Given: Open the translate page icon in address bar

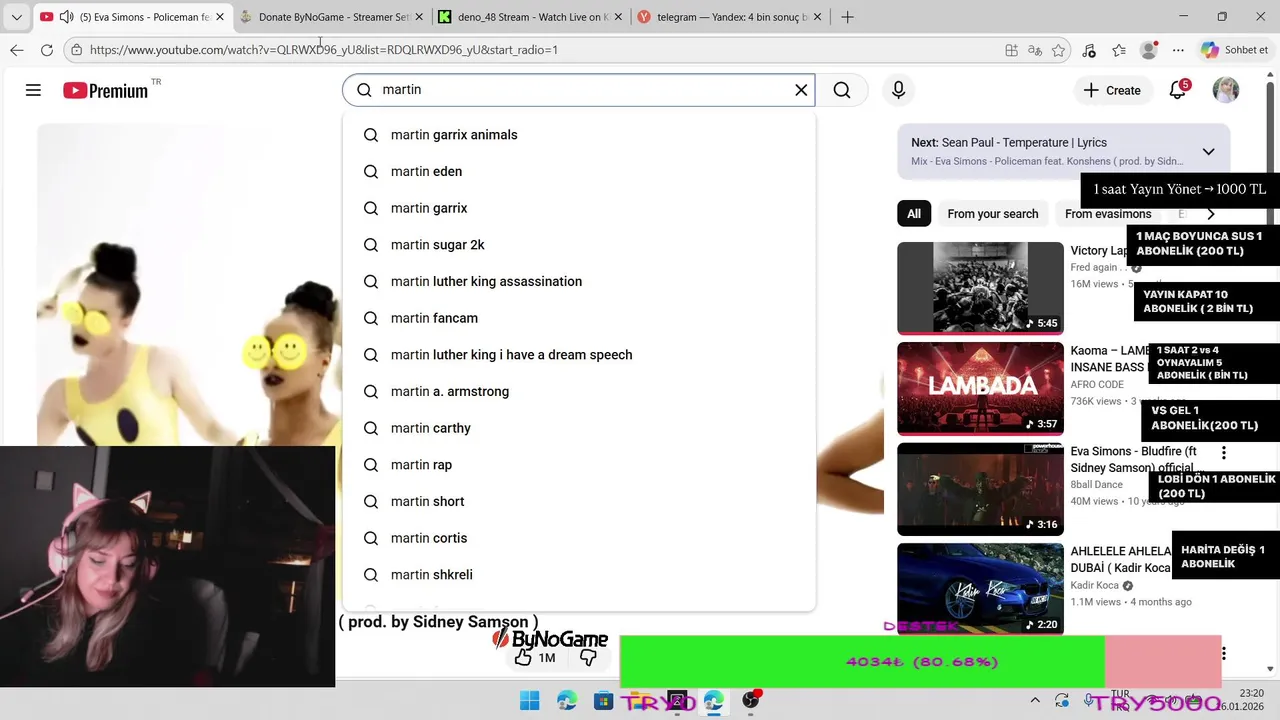Looking at the screenshot, I should (1035, 50).
